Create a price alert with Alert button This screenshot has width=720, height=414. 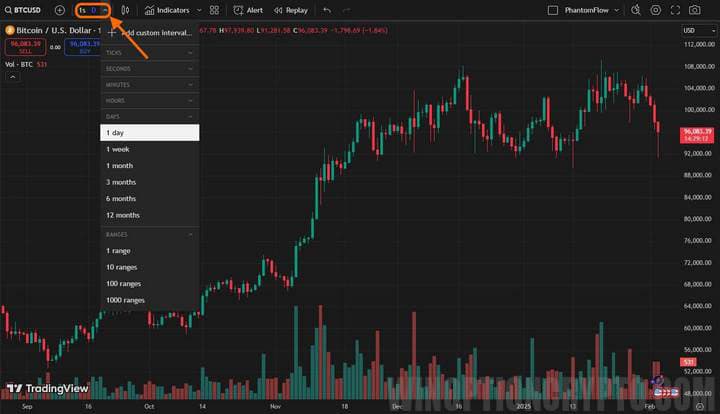click(x=248, y=10)
